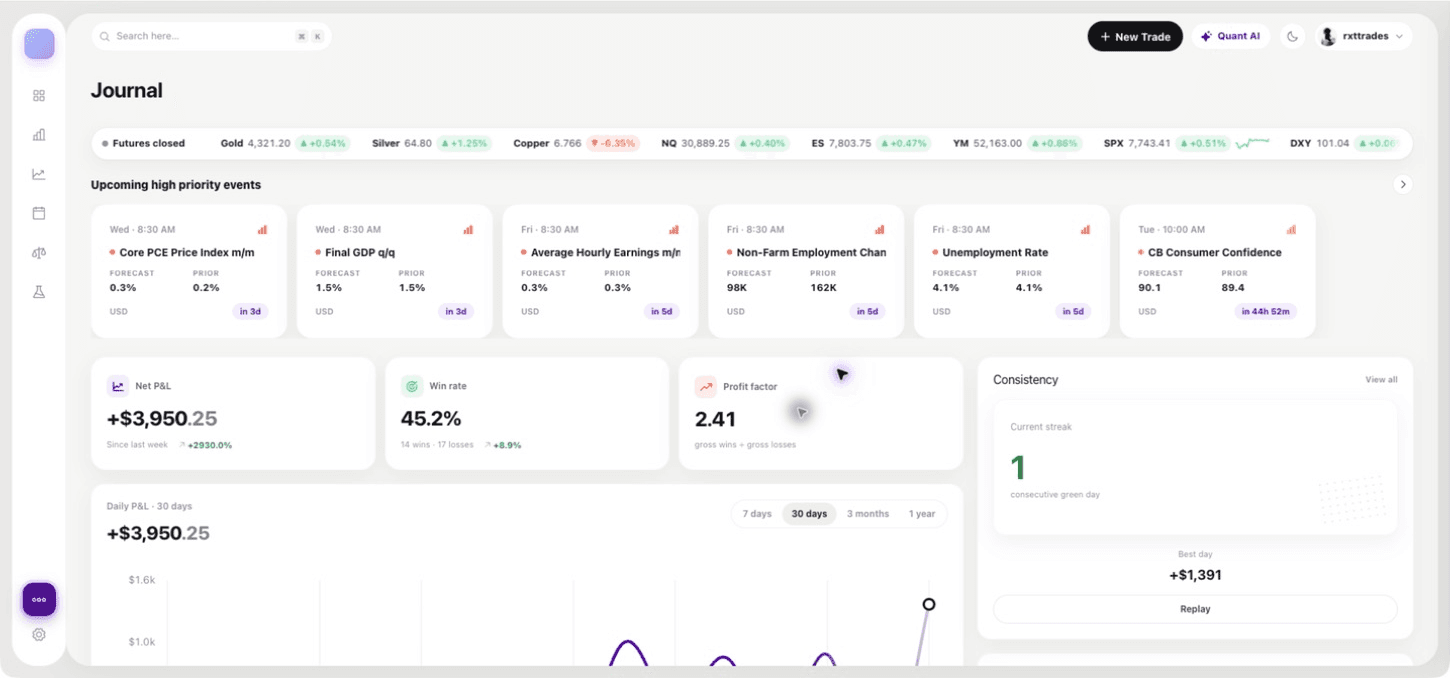Open the Final GDP q/q event
This screenshot has width=1450, height=678.
tap(395, 272)
